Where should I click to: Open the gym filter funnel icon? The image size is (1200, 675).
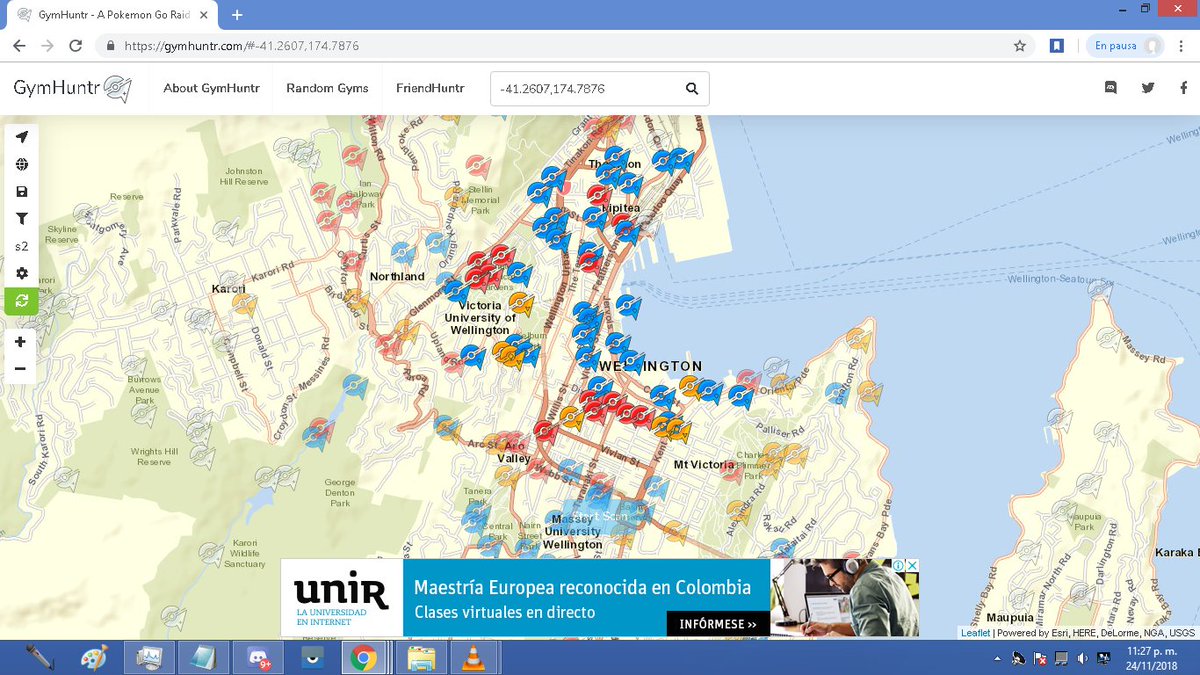click(21, 218)
